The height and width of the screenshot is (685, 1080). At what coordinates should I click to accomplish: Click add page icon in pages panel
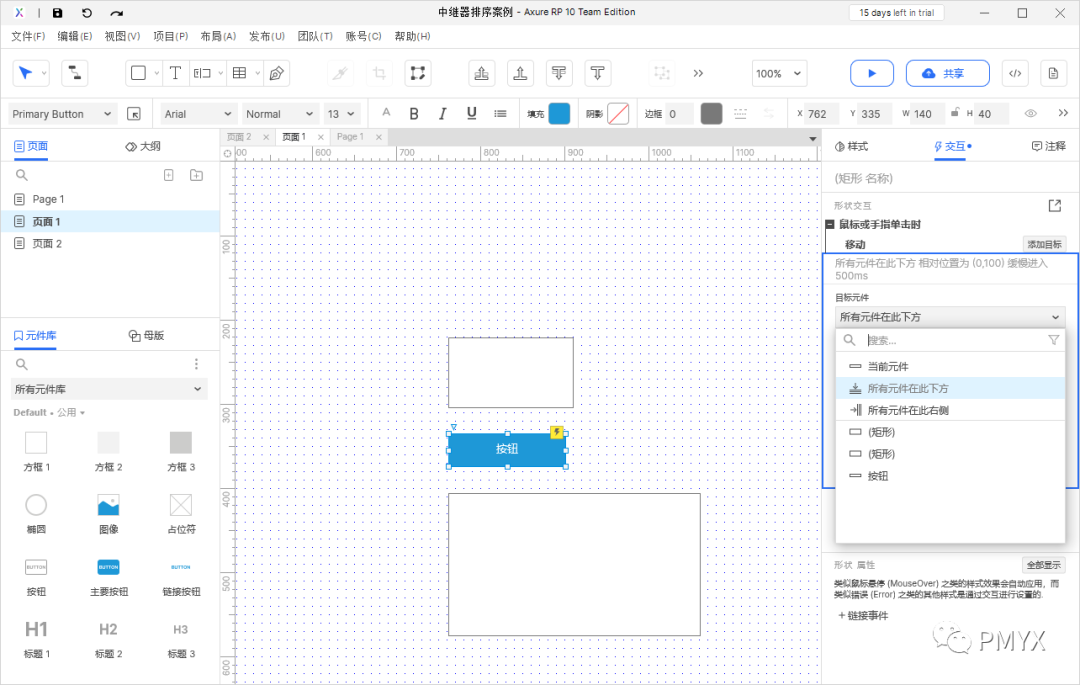(169, 175)
